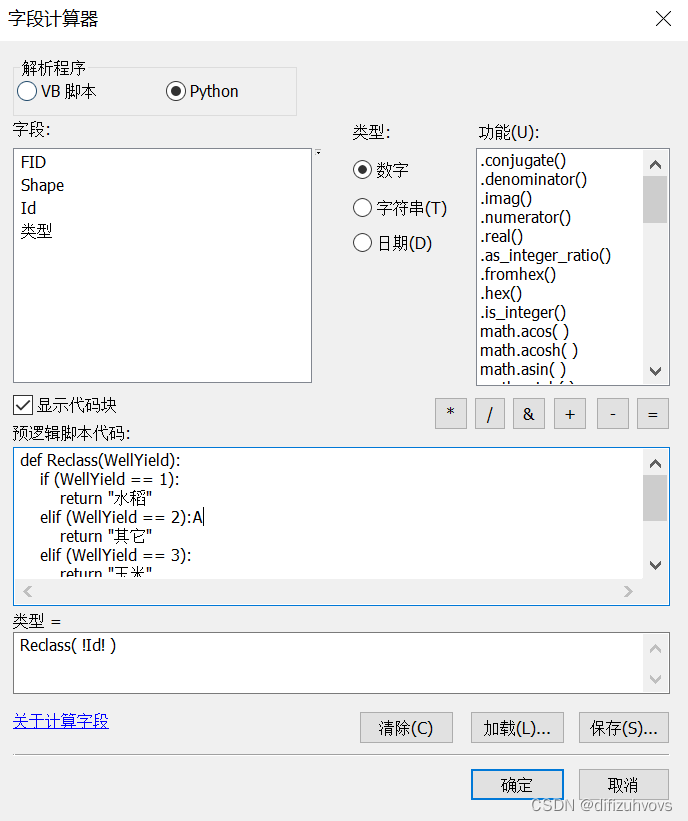Insert the plus + operator
Image resolution: width=688 pixels, height=821 pixels.
pyautogui.click(x=570, y=414)
